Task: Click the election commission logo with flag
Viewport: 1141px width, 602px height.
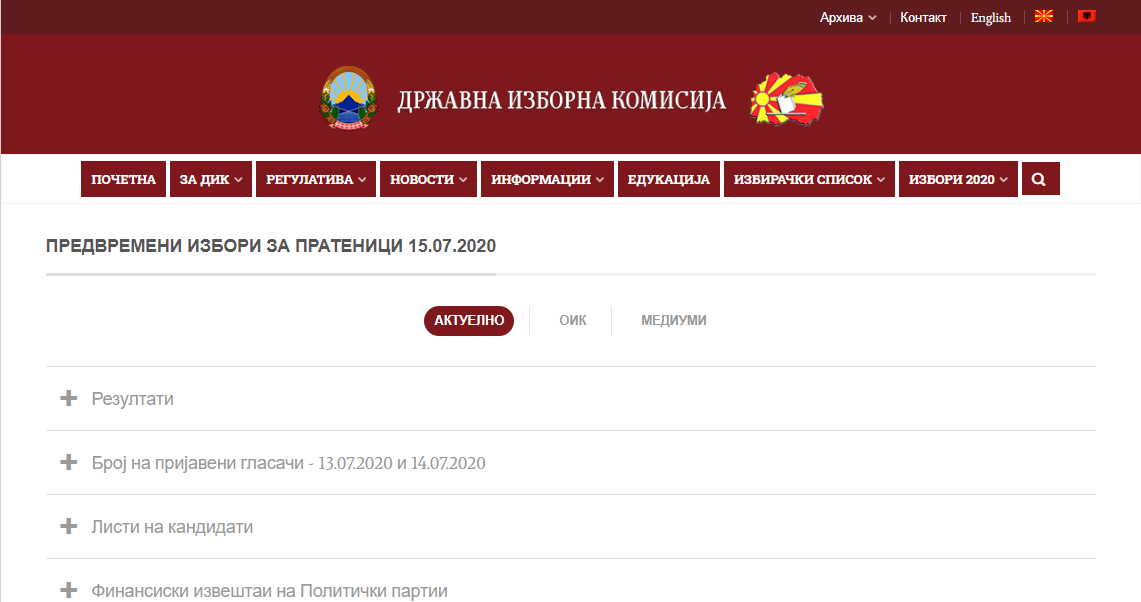Action: pos(787,99)
